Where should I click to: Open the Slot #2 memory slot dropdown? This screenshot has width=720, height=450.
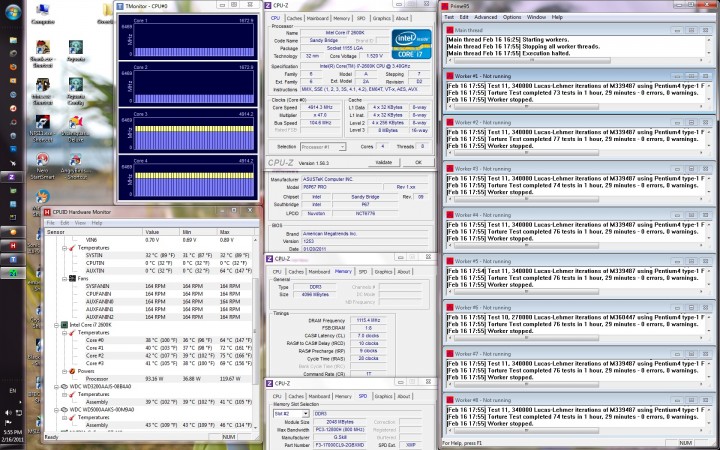(x=291, y=414)
